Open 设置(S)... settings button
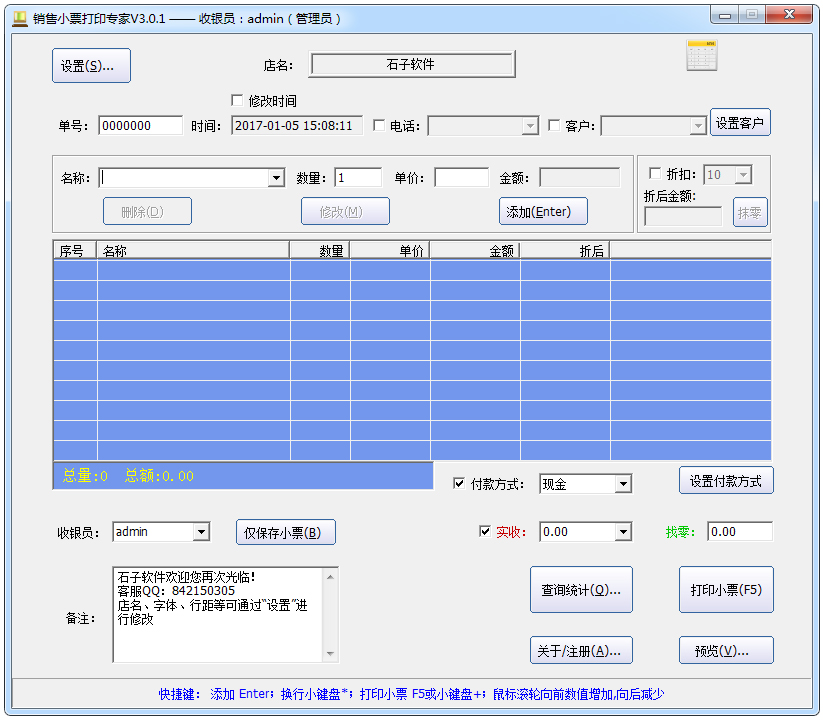Screen dimensions: 823x720 point(91,66)
